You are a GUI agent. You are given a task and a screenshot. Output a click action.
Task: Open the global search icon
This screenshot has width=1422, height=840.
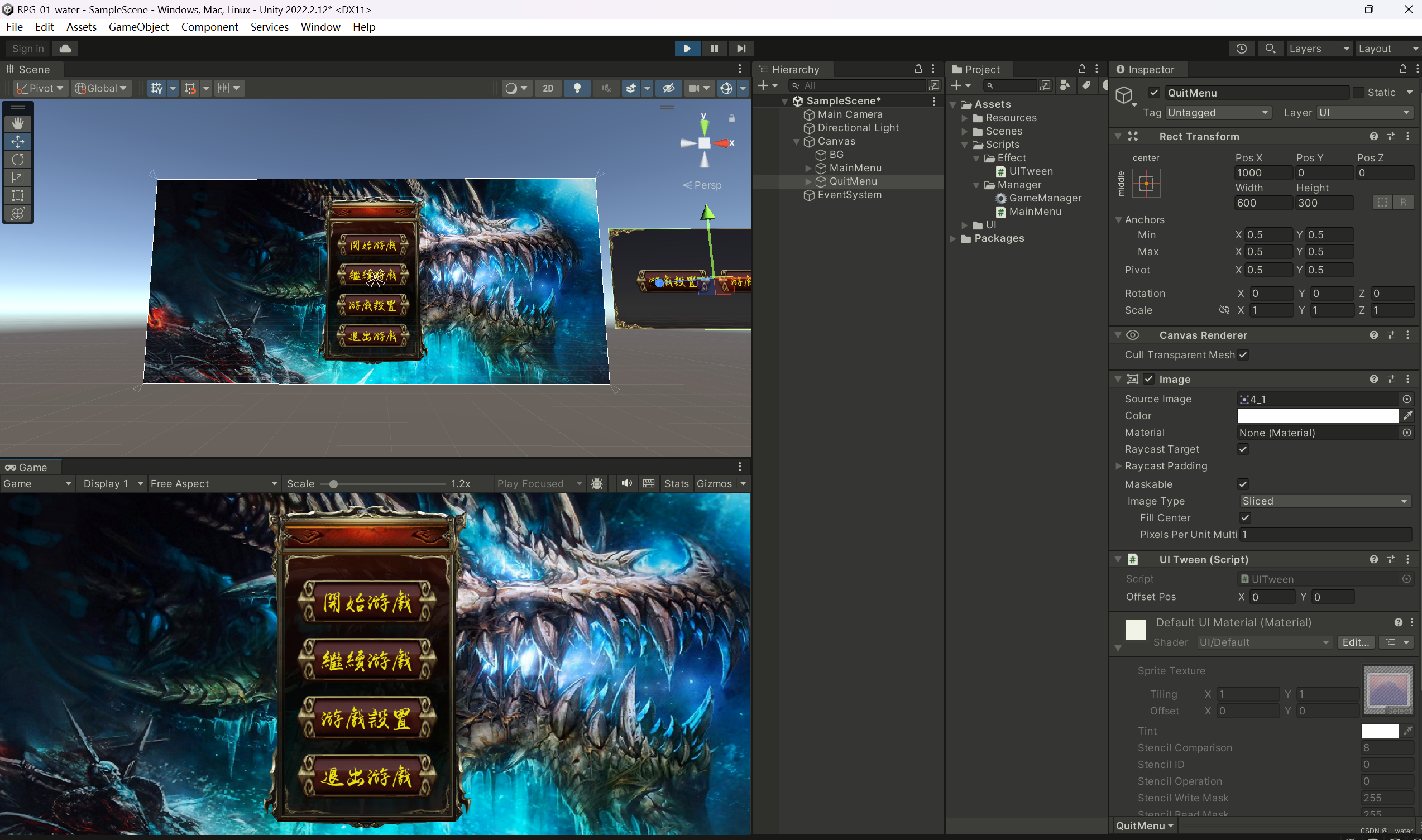1270,49
